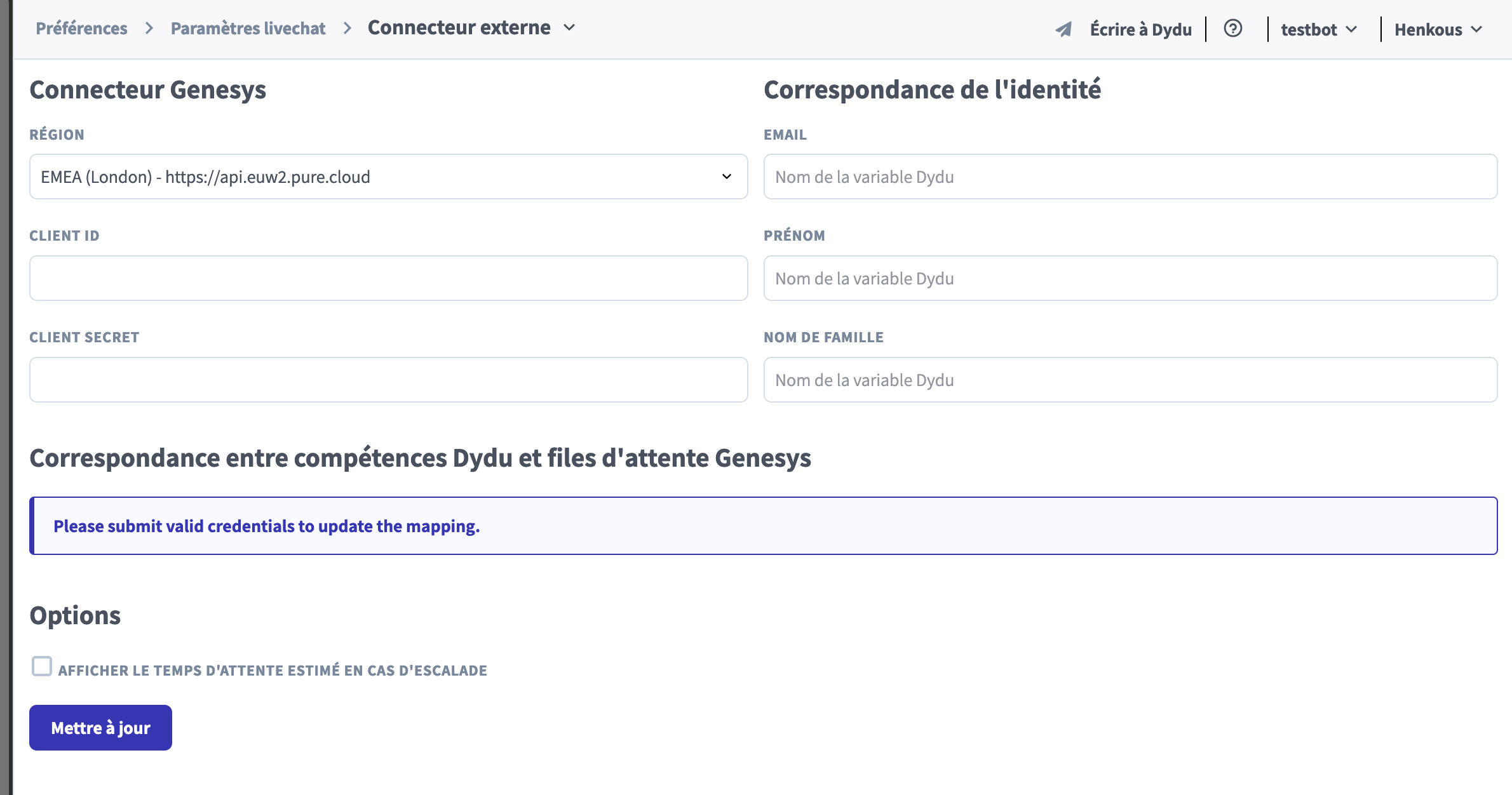Open the help question mark icon

[1232, 29]
